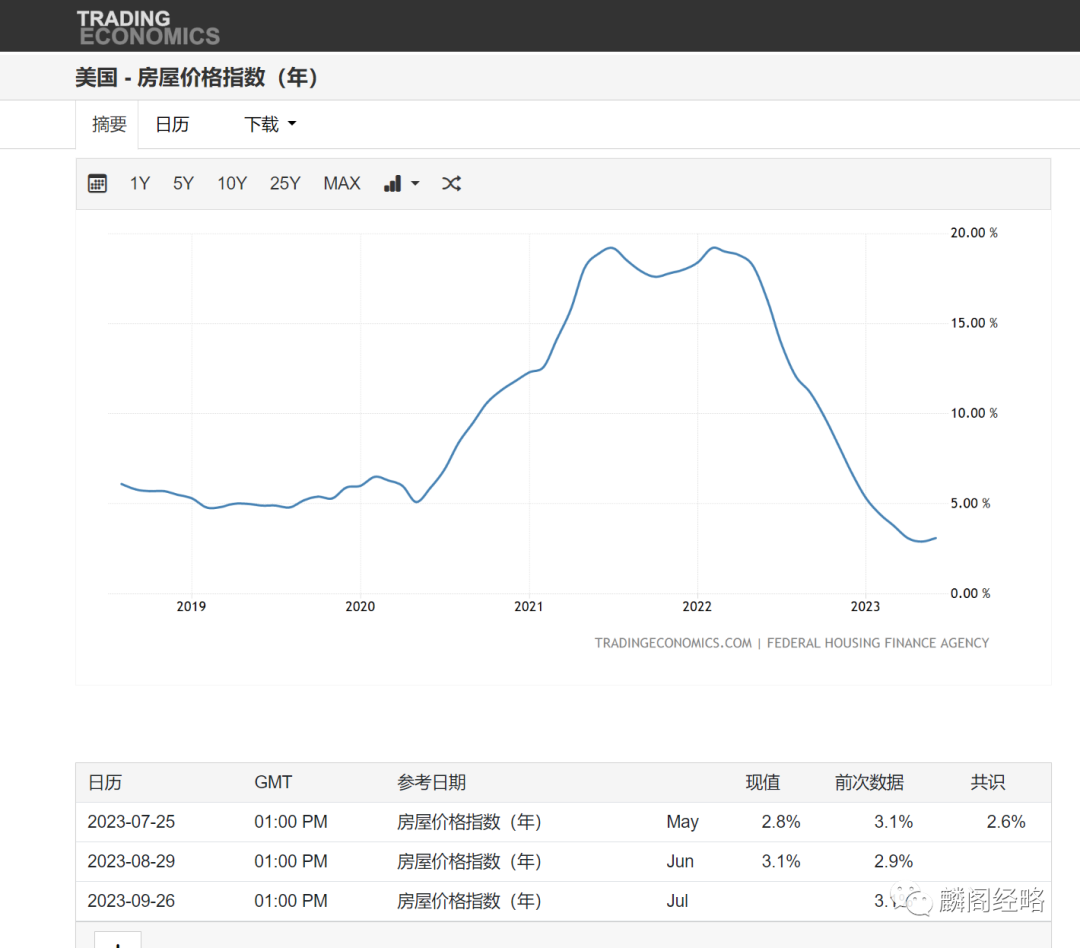Click the GMT column header
This screenshot has height=948, width=1080.
pyautogui.click(x=273, y=783)
